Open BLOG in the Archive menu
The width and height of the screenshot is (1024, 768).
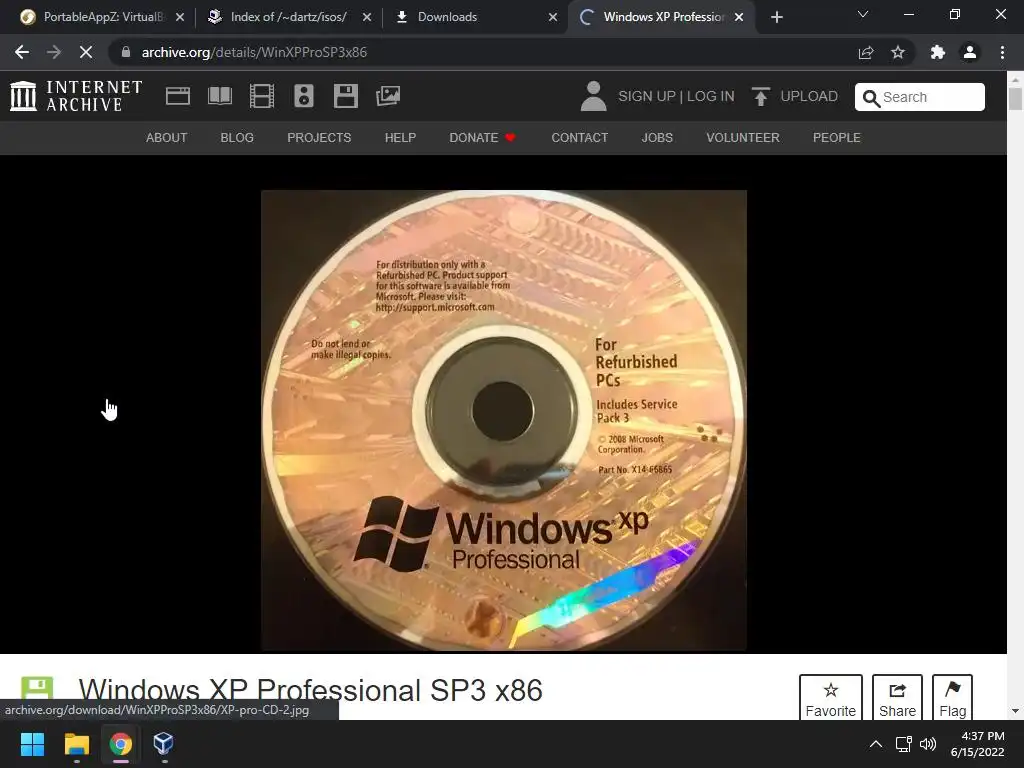(x=237, y=138)
